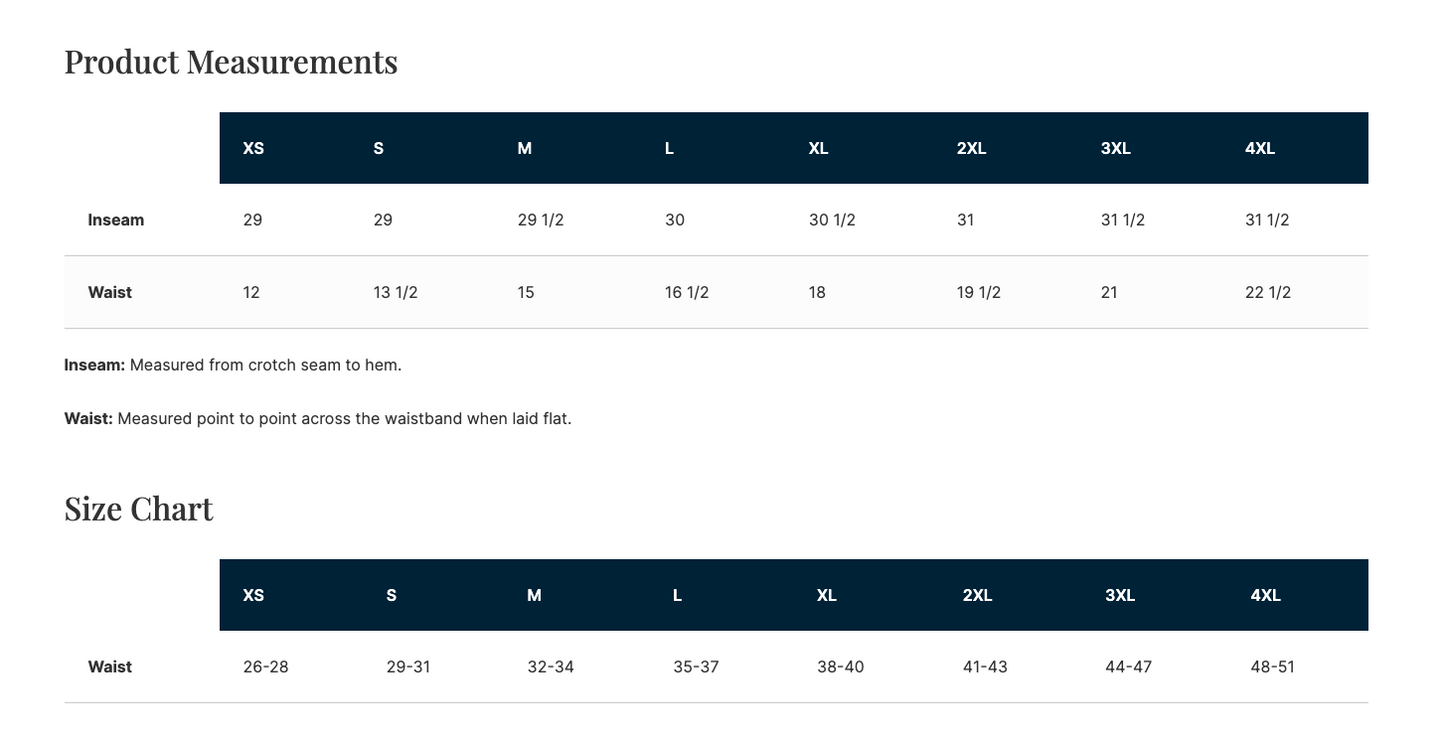Screen dimensions: 1445x738
Task: Click the M inseam value 29 1/2
Action: click(x=541, y=220)
